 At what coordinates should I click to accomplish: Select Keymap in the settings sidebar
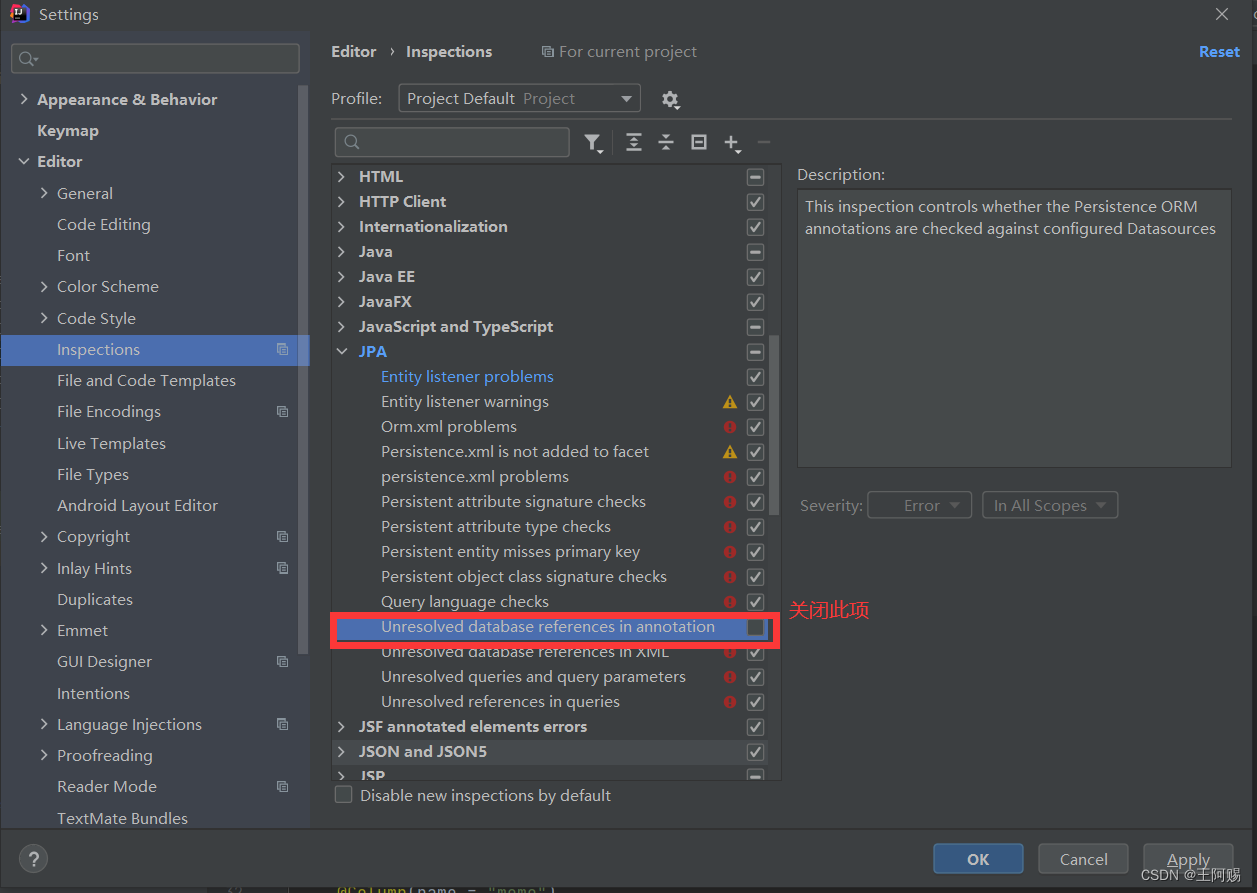click(x=68, y=130)
